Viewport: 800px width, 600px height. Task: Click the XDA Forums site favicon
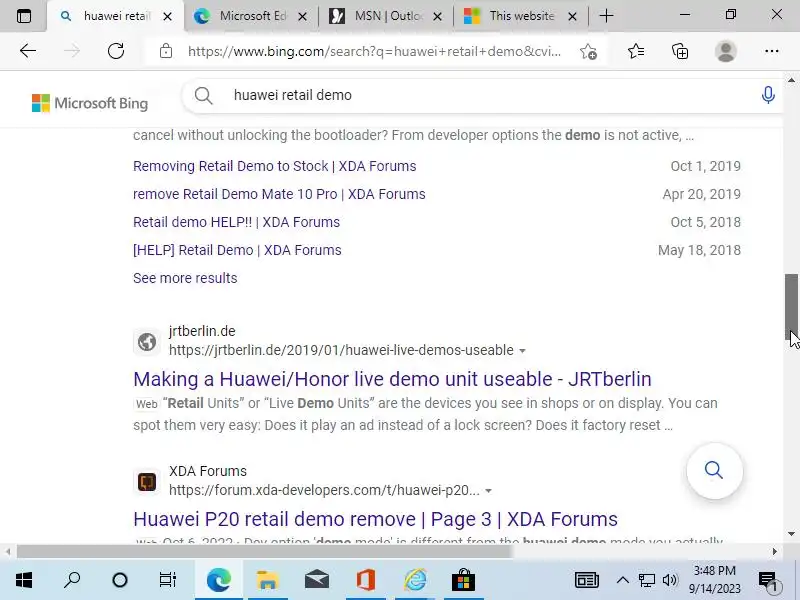click(147, 482)
